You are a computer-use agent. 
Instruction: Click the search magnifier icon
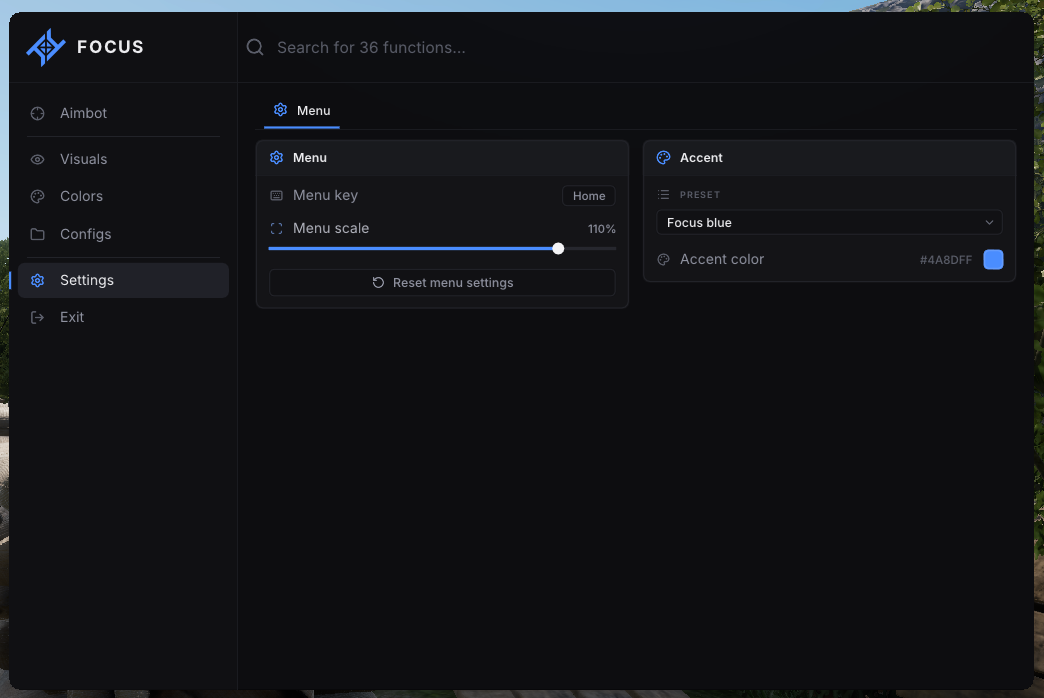[x=255, y=47]
